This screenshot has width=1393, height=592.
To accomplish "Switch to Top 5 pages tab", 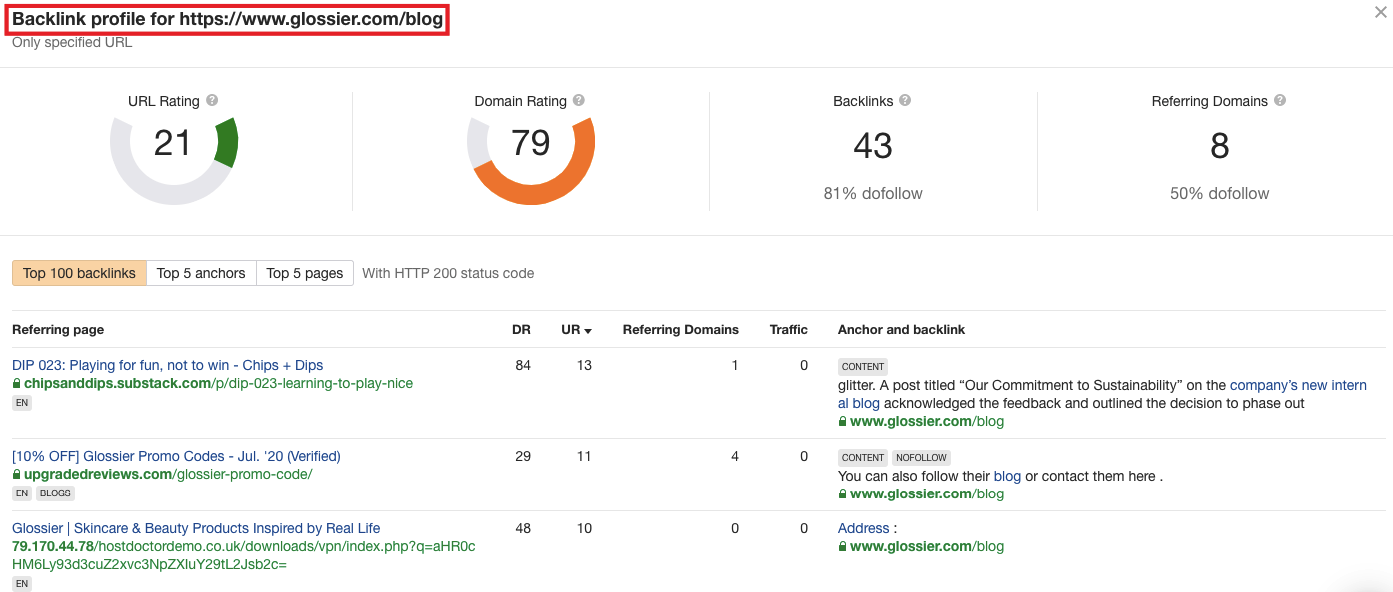I will [x=305, y=273].
